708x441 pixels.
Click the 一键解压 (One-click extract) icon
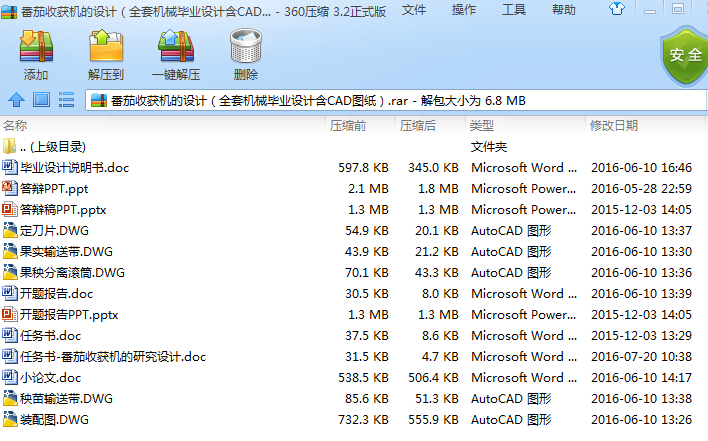pyautogui.click(x=176, y=46)
